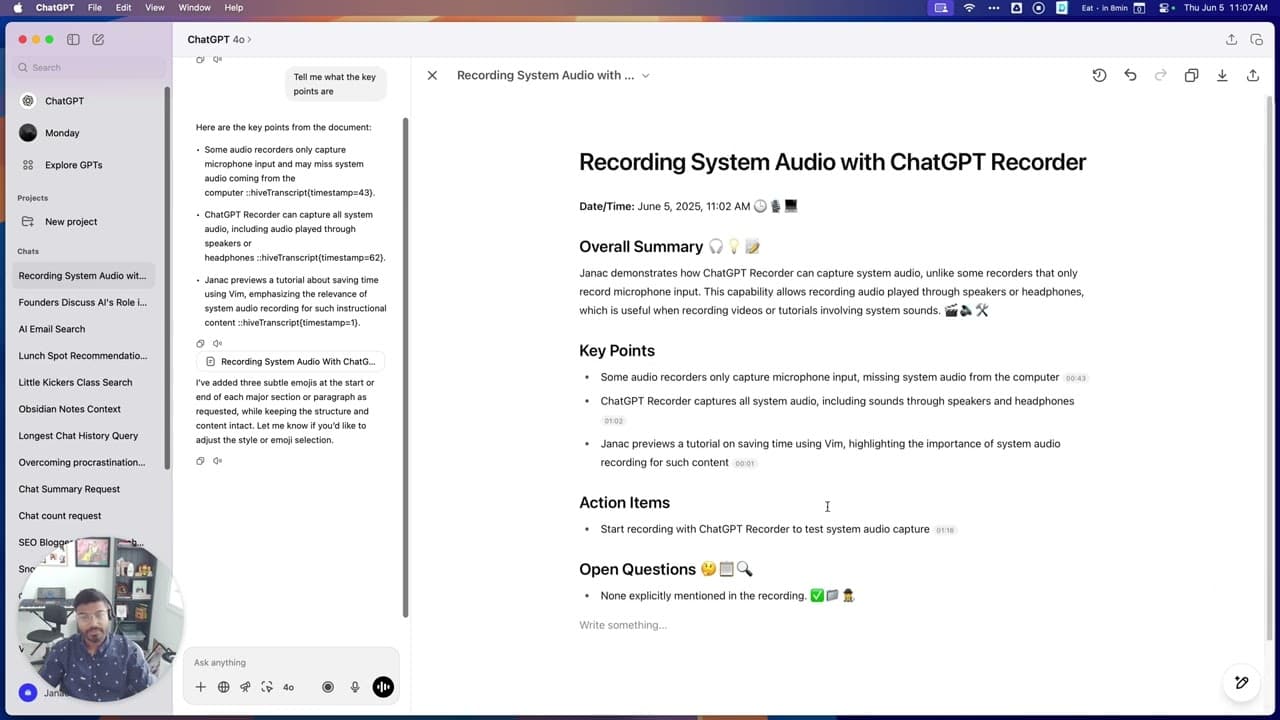The width and height of the screenshot is (1280, 720).
Task: Open the File menu
Action: (x=95, y=8)
